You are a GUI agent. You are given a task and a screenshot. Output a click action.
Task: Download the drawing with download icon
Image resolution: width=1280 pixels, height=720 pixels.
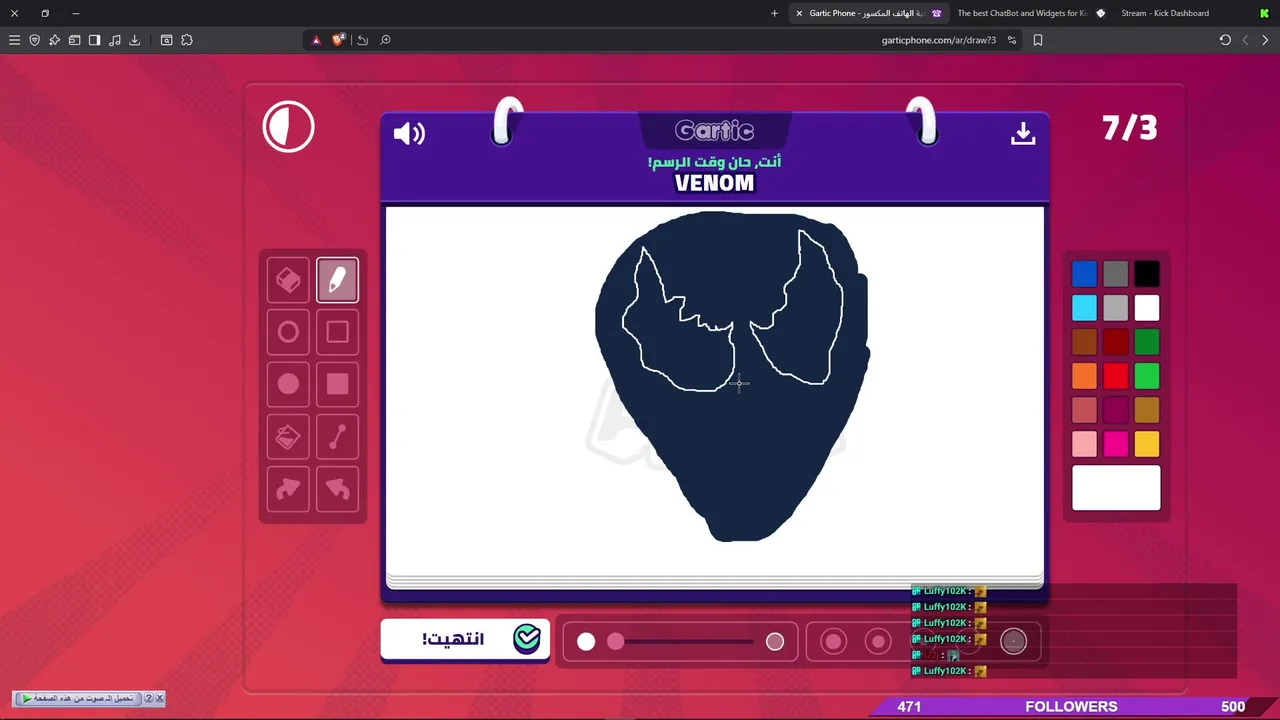(1022, 133)
